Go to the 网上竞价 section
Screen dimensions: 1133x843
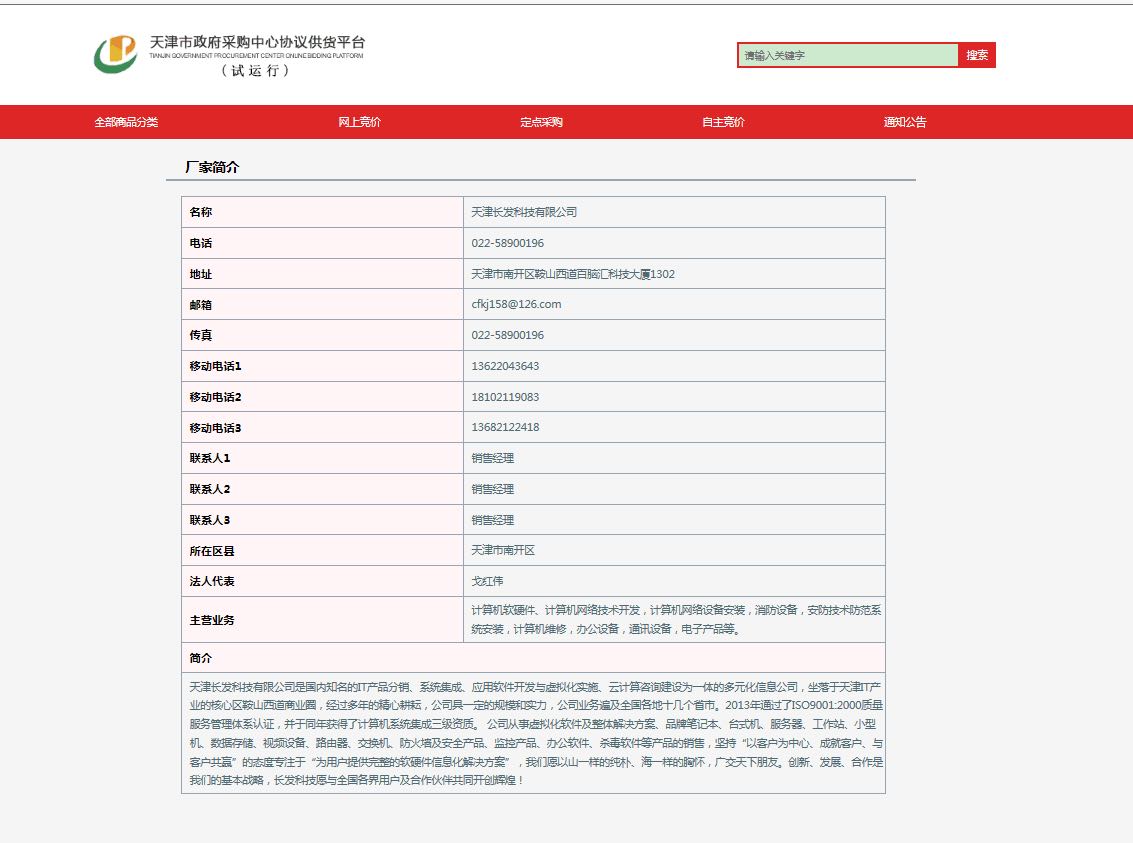359,122
